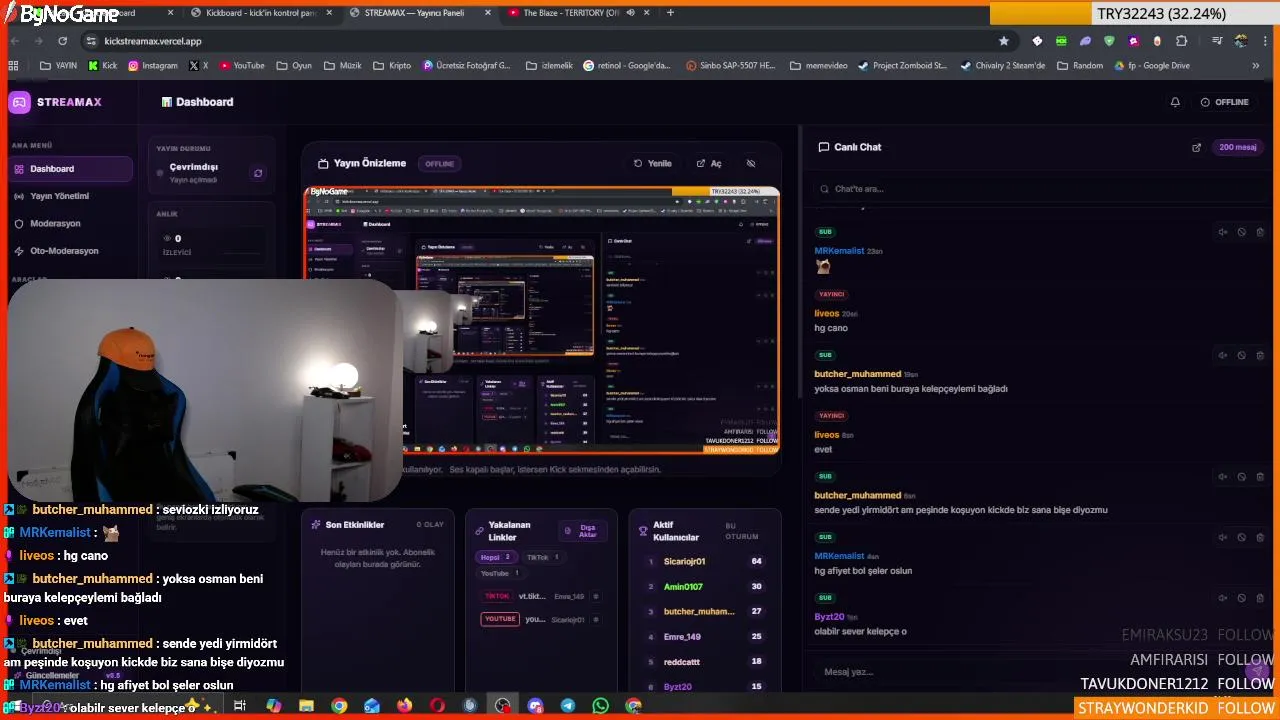Delete MRKemalist's hg afiyet message
This screenshot has height=720, width=1280.
click(x=1260, y=537)
